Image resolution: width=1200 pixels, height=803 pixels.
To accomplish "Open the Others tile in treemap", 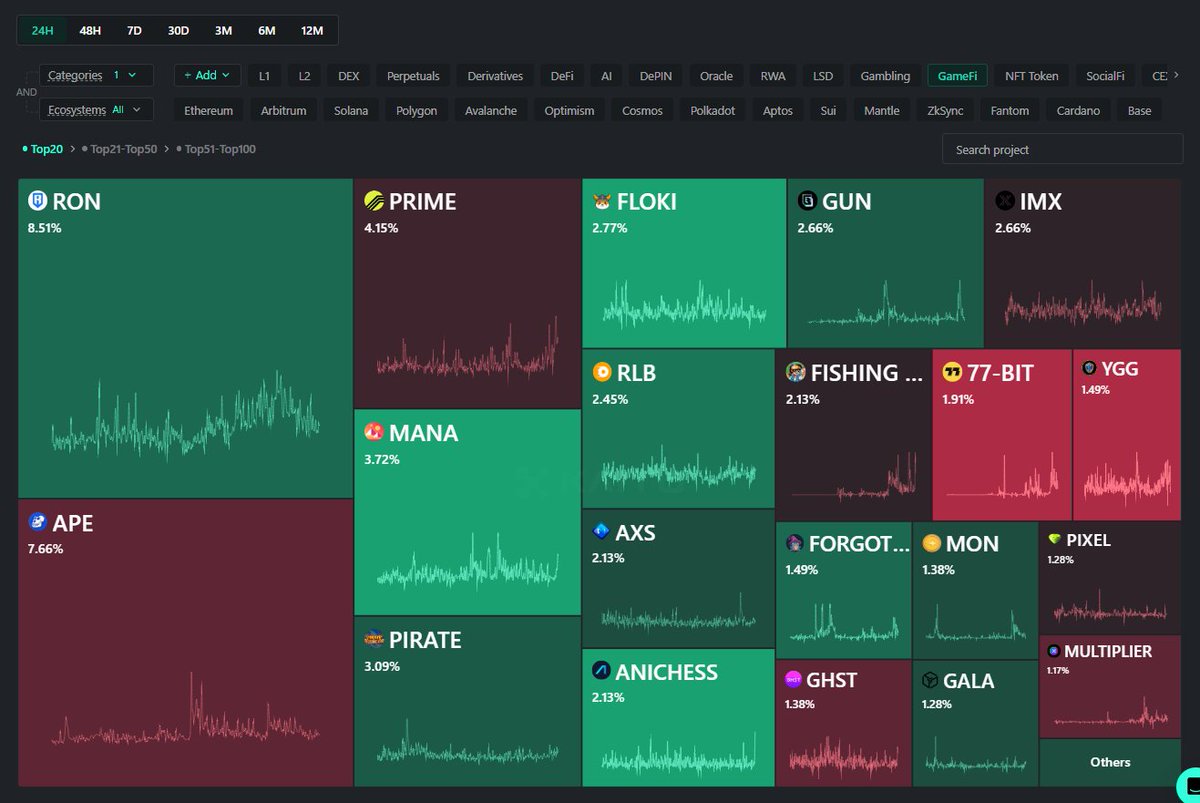I will pyautogui.click(x=1110, y=762).
